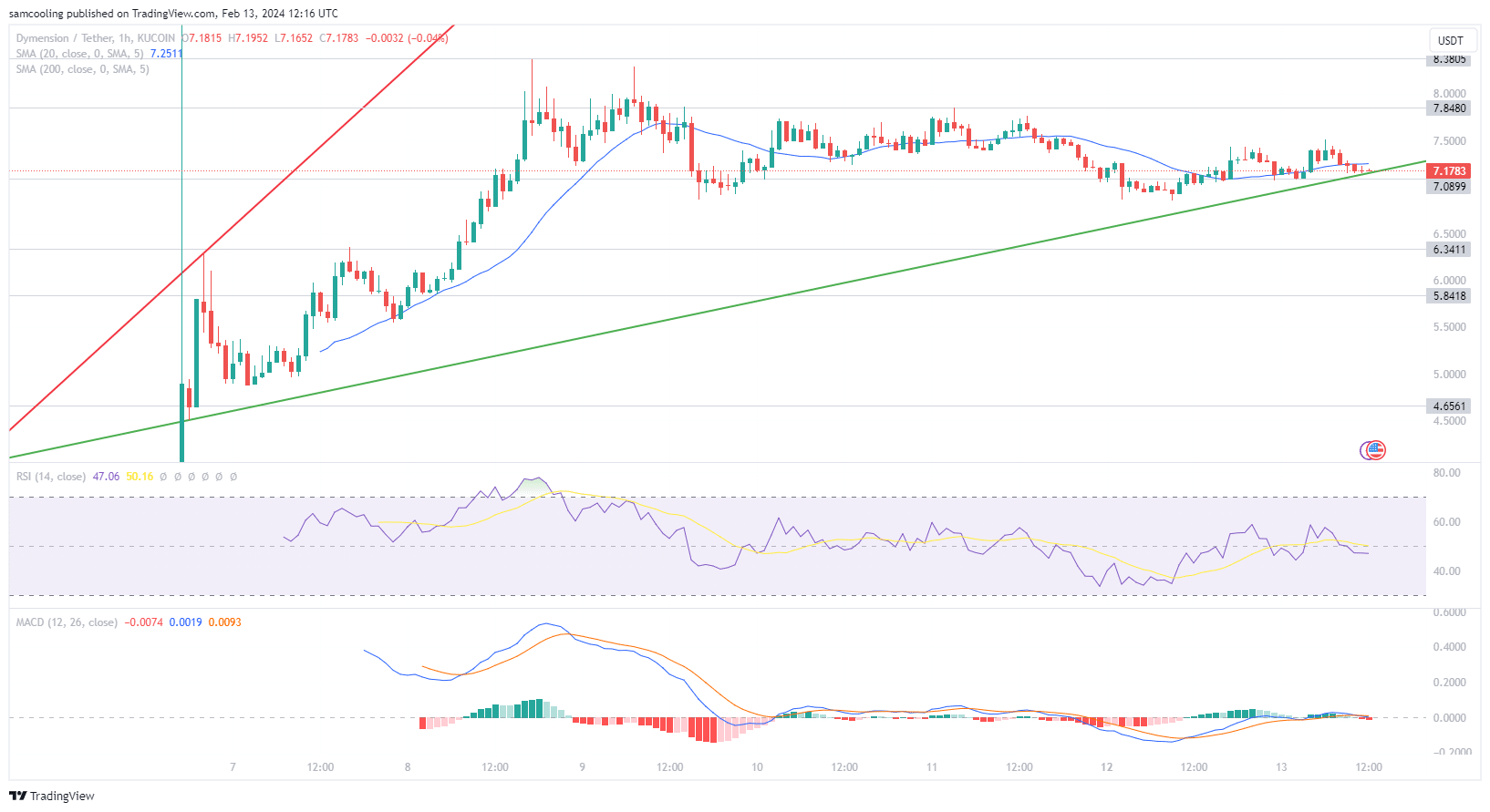Select the RSI (14, close) indicator legend

51,477
